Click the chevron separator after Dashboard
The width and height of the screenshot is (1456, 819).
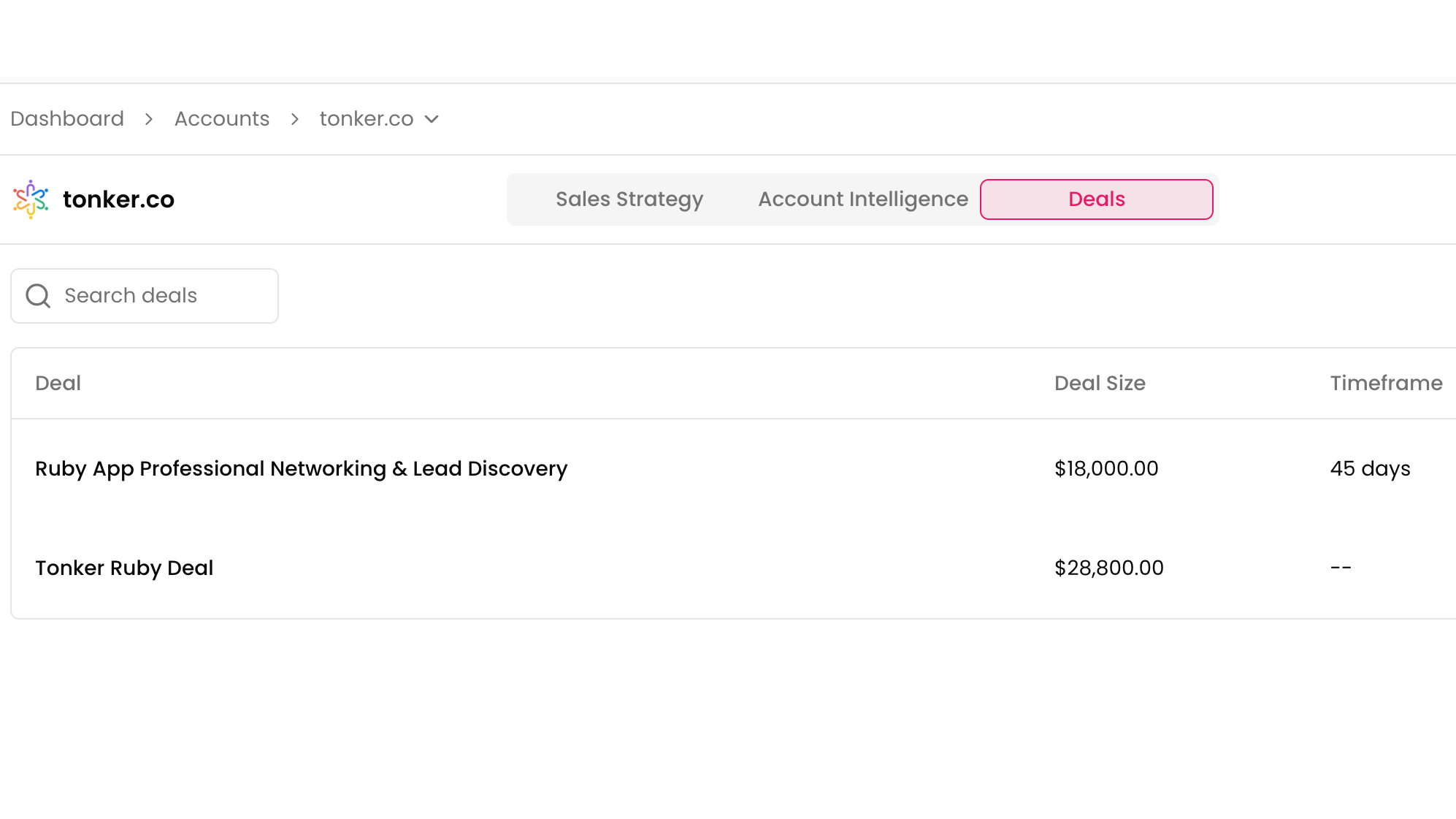149,119
